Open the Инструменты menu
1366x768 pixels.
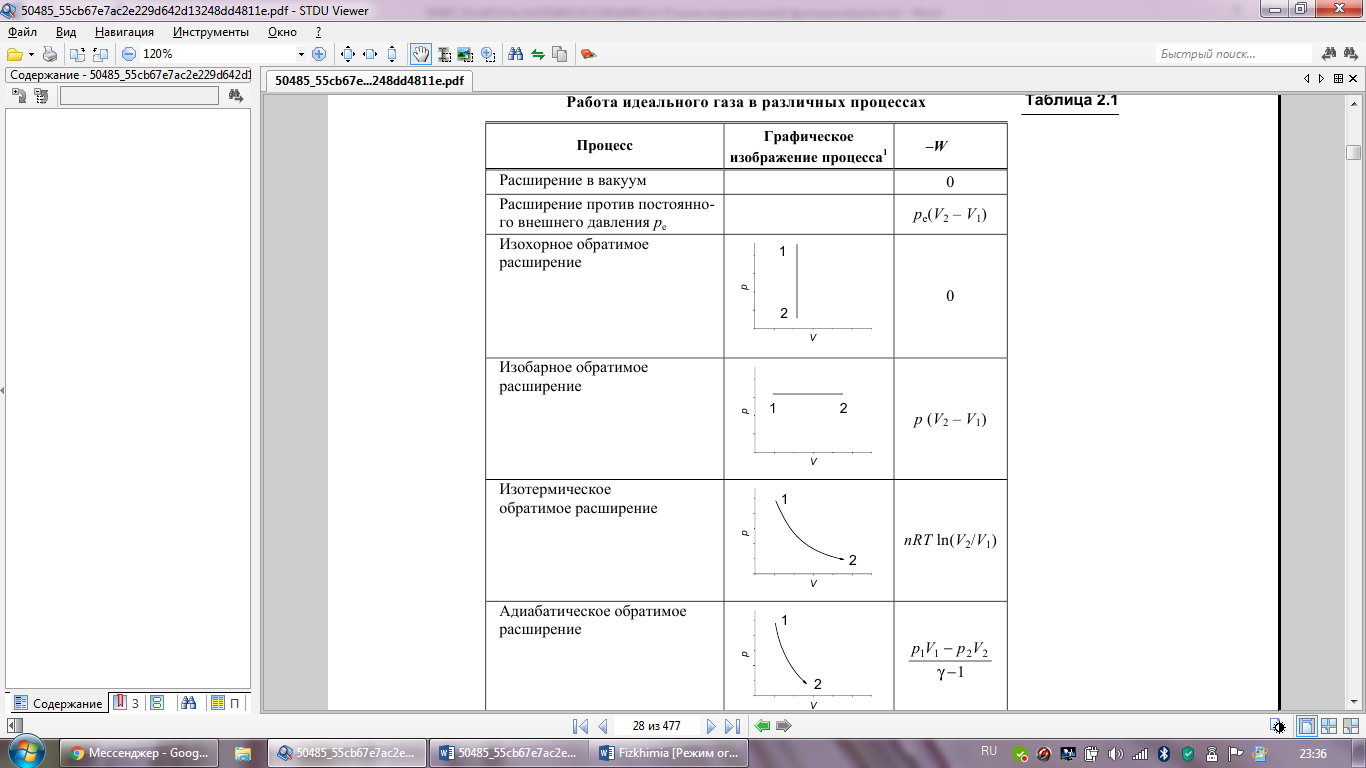[211, 32]
